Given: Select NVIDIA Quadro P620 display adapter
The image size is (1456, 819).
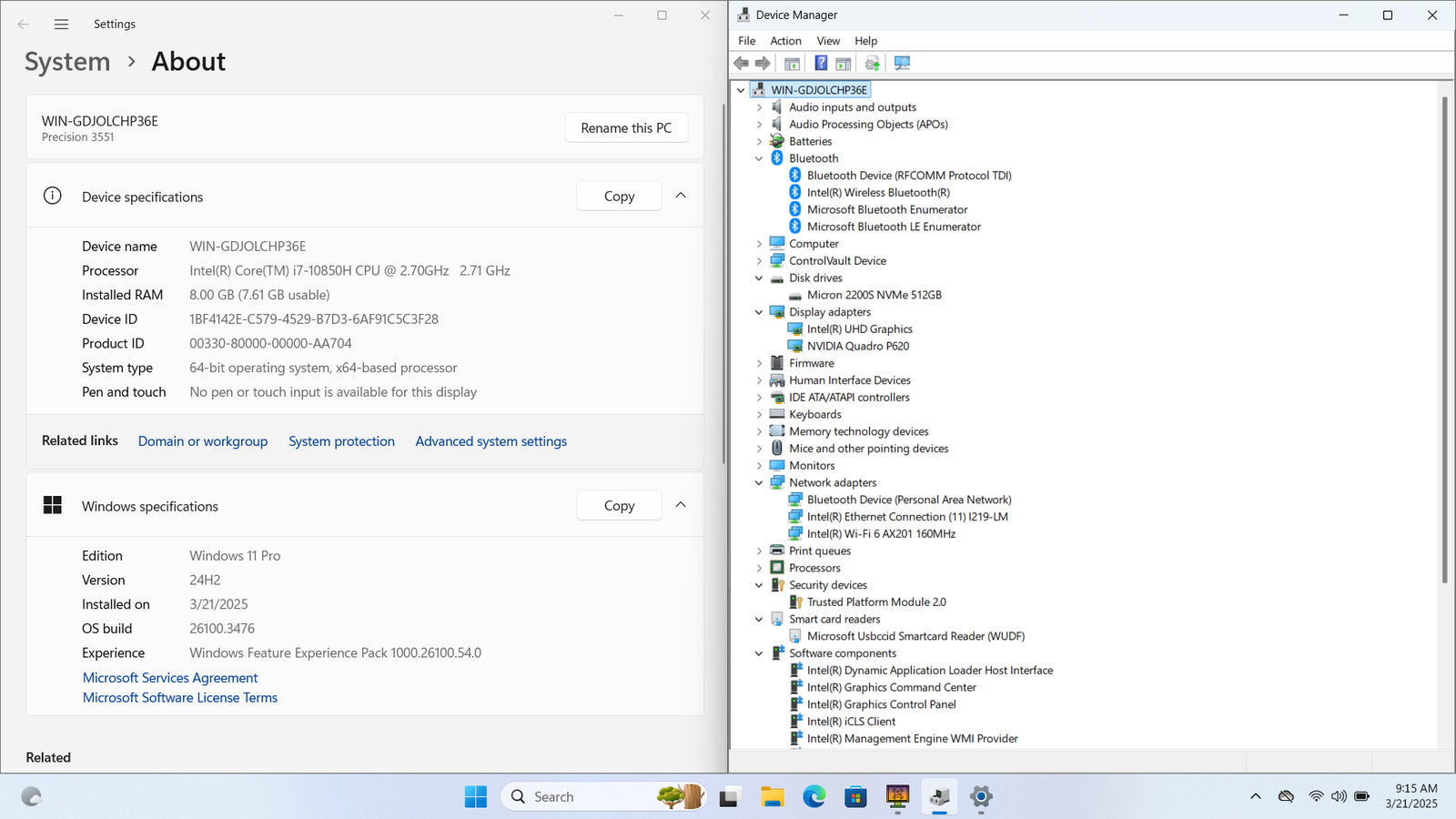Looking at the screenshot, I should click(x=857, y=346).
